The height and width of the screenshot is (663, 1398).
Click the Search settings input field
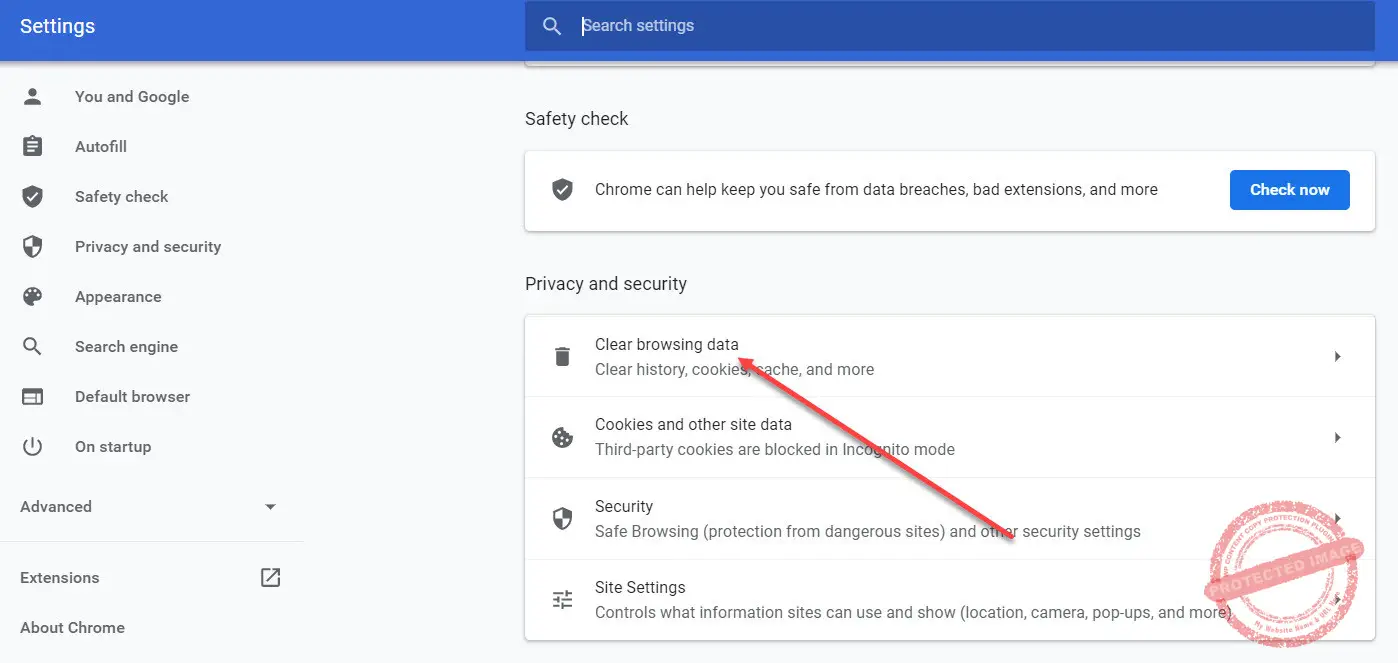(950, 26)
